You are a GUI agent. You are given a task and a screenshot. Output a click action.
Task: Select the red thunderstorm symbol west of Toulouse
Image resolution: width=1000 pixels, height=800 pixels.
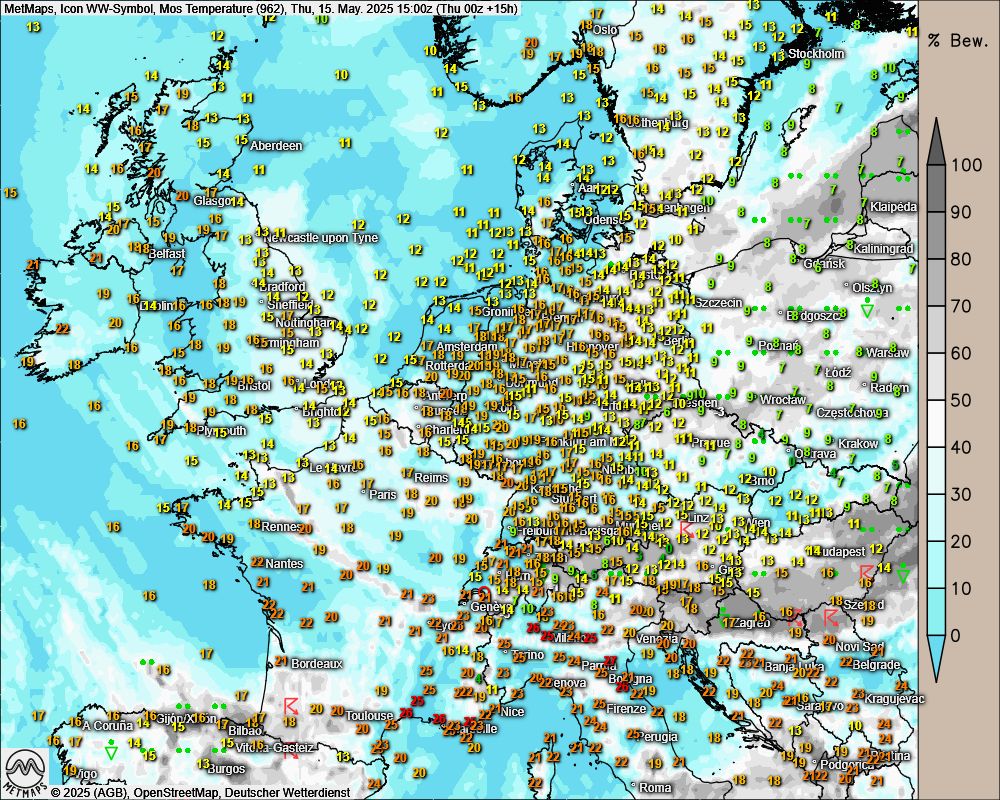pos(291,706)
